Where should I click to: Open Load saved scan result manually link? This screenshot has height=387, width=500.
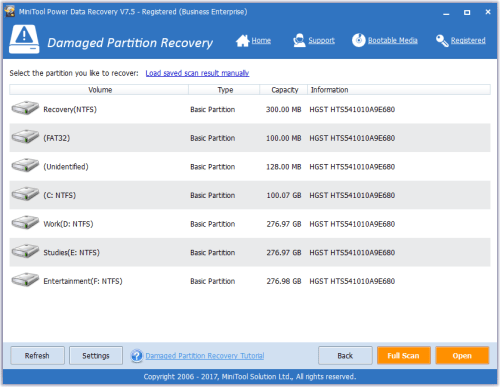pyautogui.click(x=197, y=73)
